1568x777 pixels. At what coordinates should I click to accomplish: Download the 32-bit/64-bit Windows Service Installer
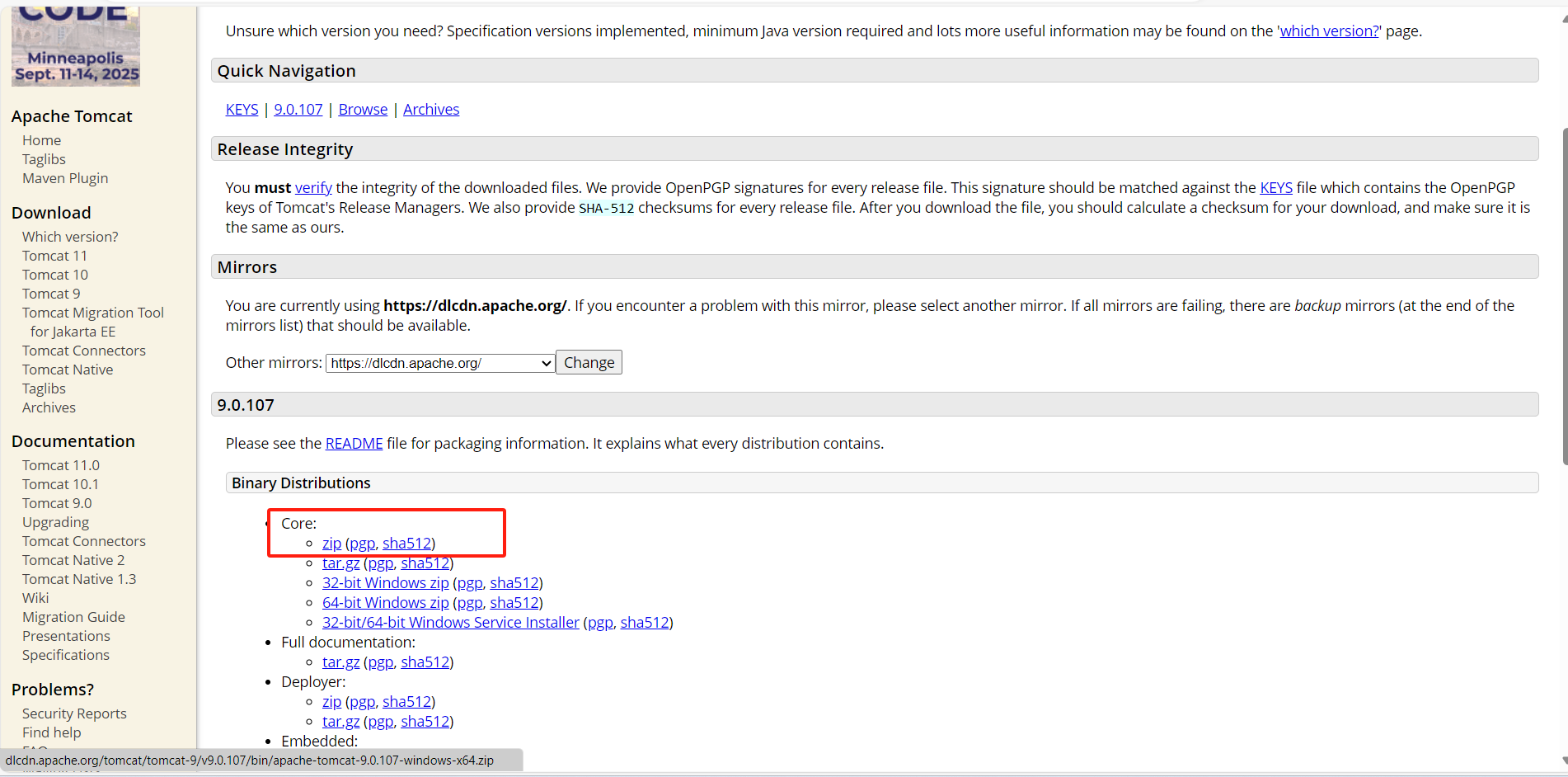point(451,622)
